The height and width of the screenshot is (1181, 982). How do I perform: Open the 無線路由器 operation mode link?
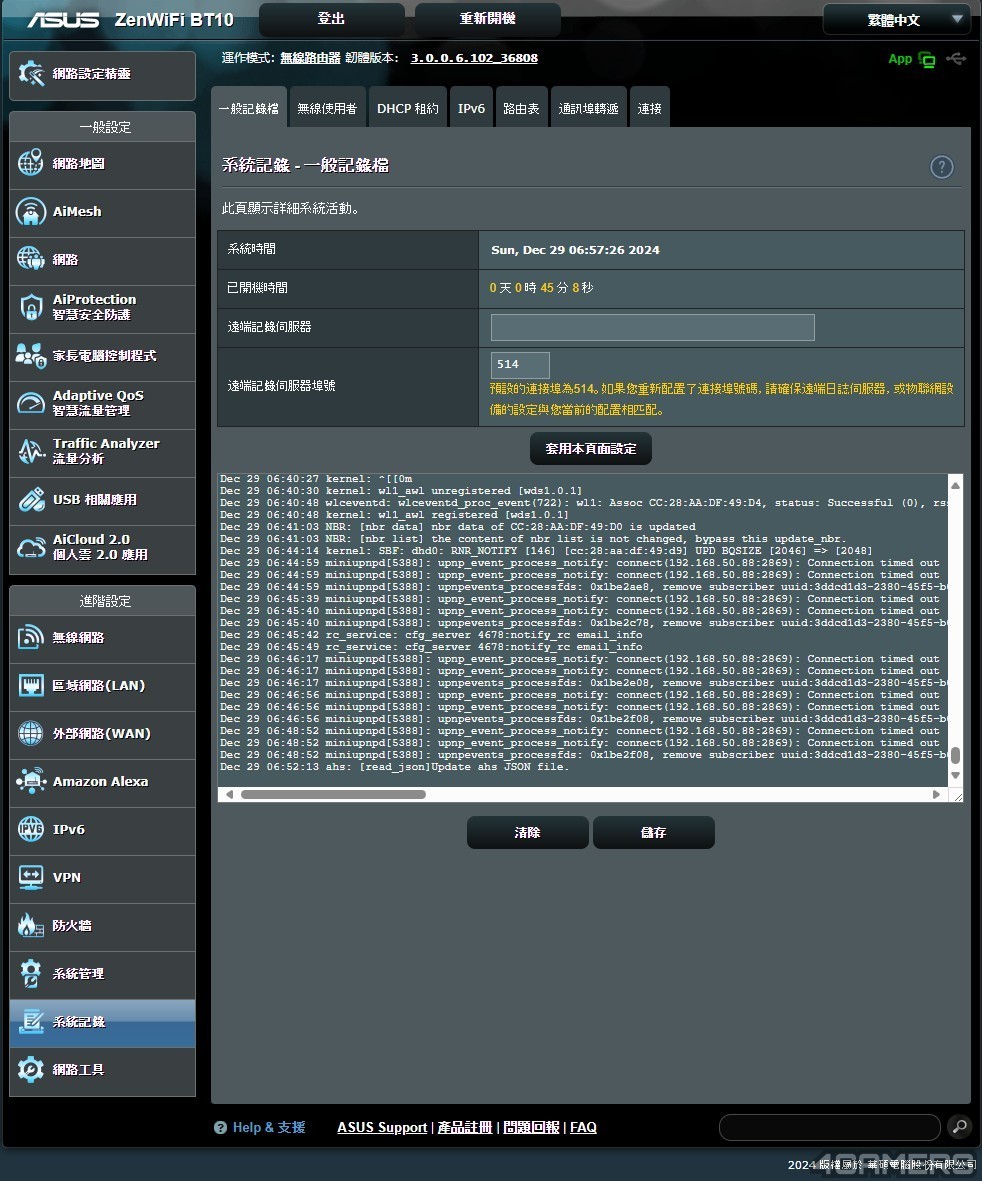310,58
